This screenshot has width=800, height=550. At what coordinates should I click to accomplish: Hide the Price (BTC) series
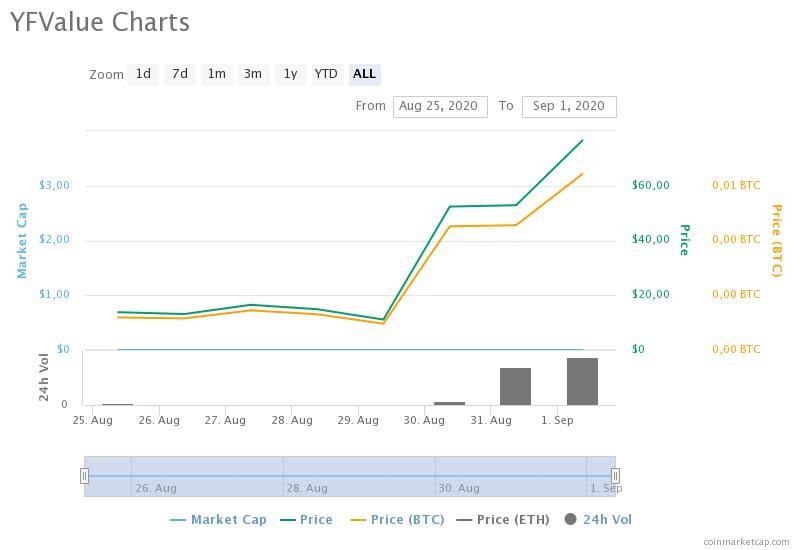pos(397,520)
